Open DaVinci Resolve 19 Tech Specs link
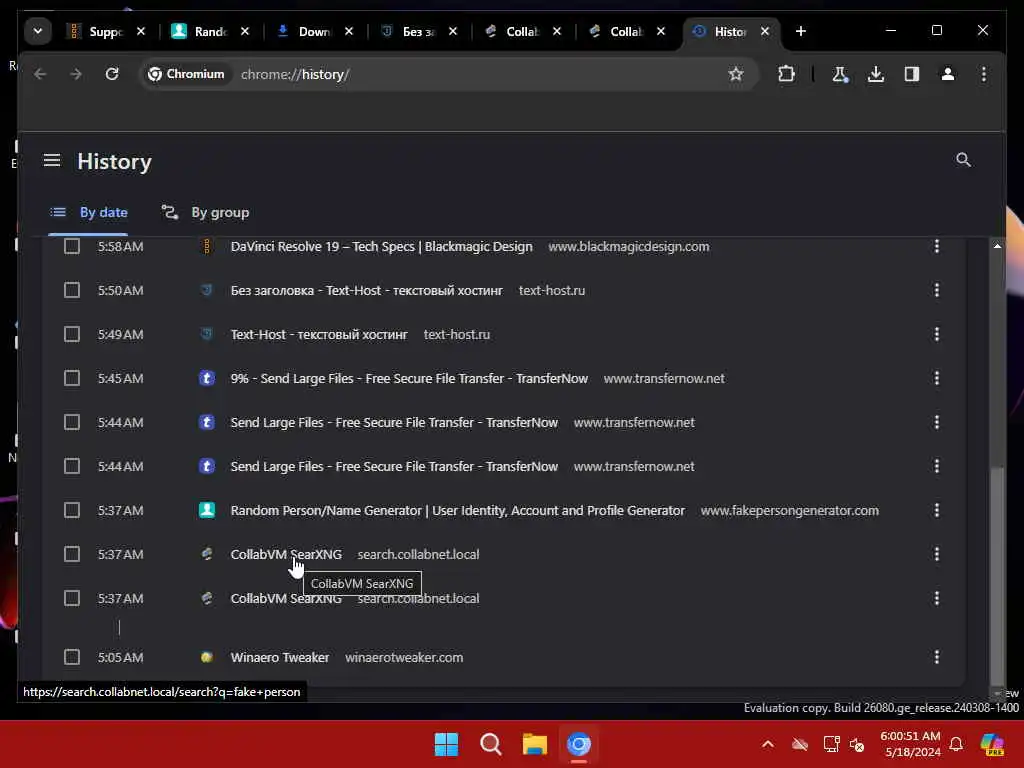This screenshot has height=768, width=1024. click(x=381, y=247)
